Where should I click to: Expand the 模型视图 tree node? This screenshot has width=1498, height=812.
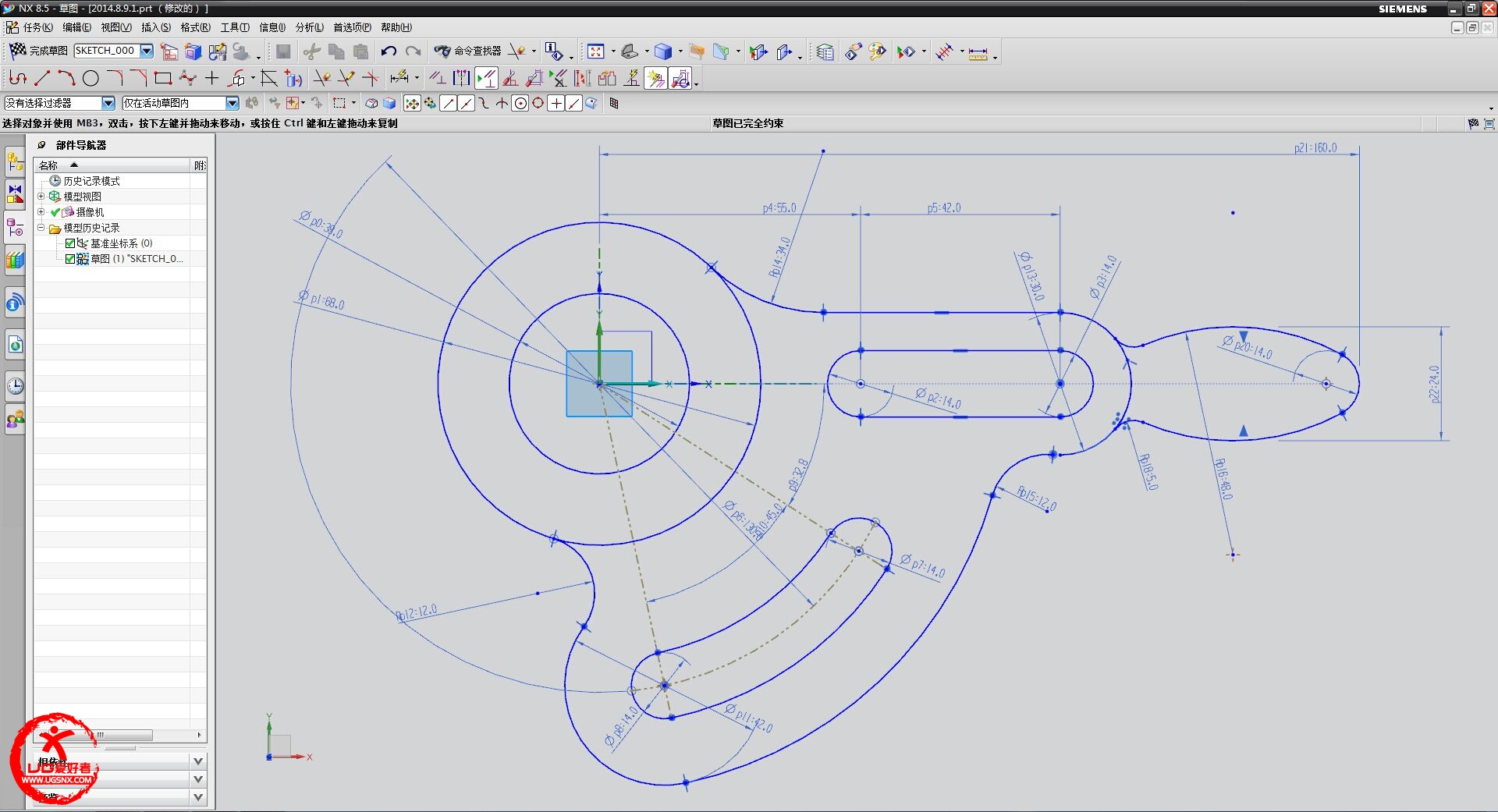pyautogui.click(x=41, y=197)
